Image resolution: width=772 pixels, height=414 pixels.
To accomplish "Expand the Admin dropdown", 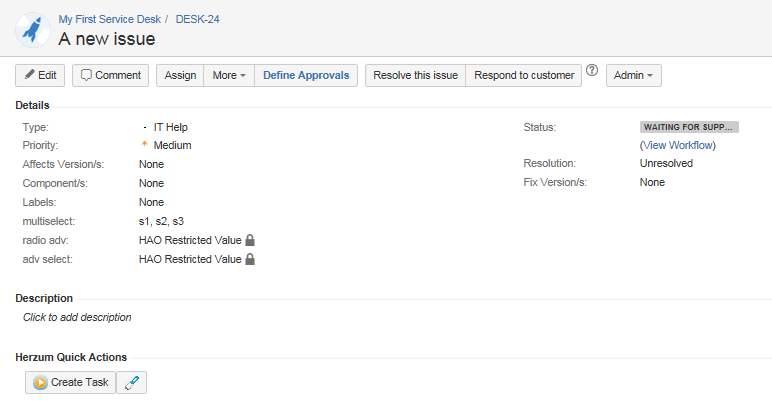I will [x=633, y=76].
